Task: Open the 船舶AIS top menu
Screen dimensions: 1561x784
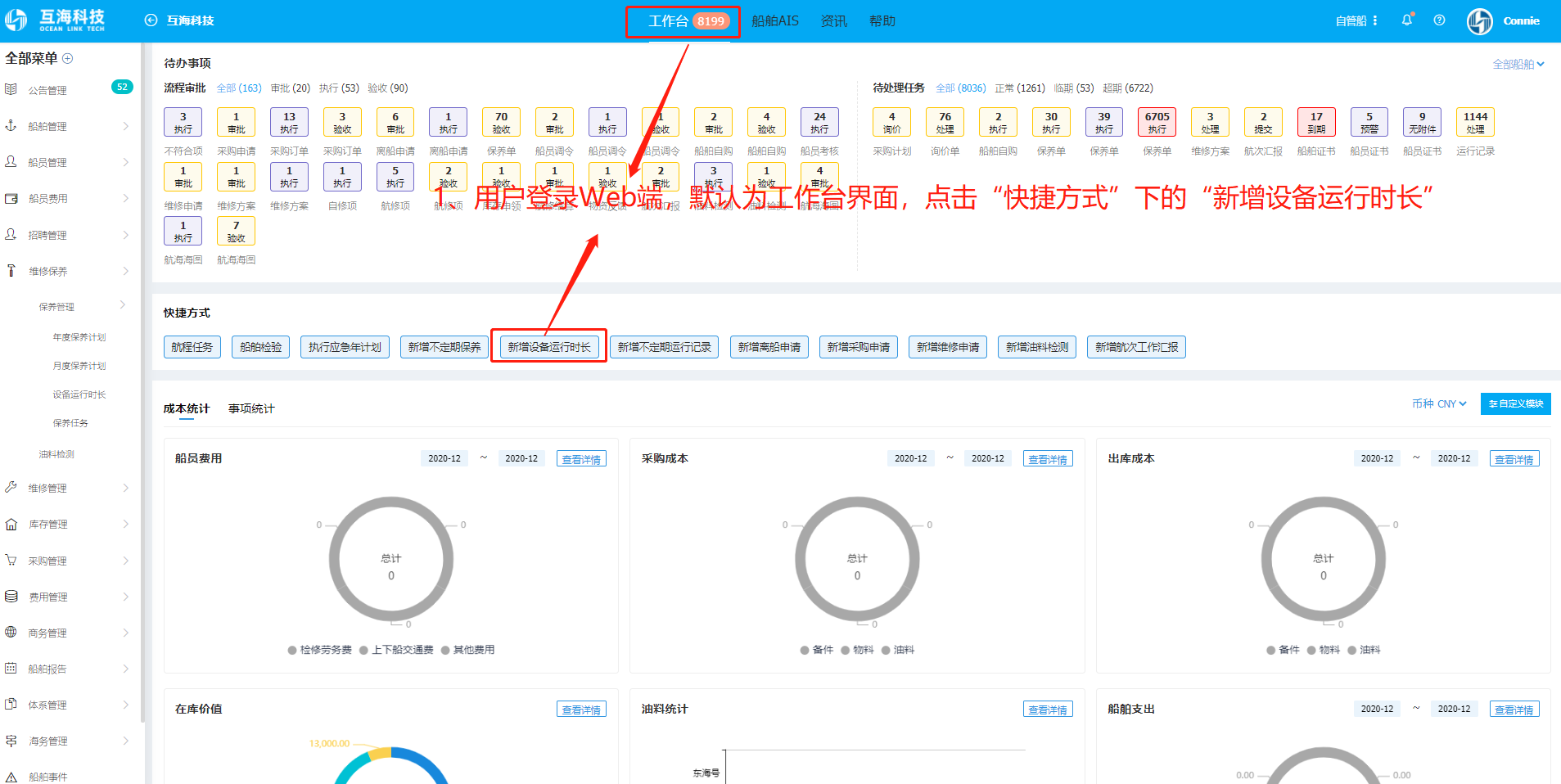Action: tap(774, 21)
